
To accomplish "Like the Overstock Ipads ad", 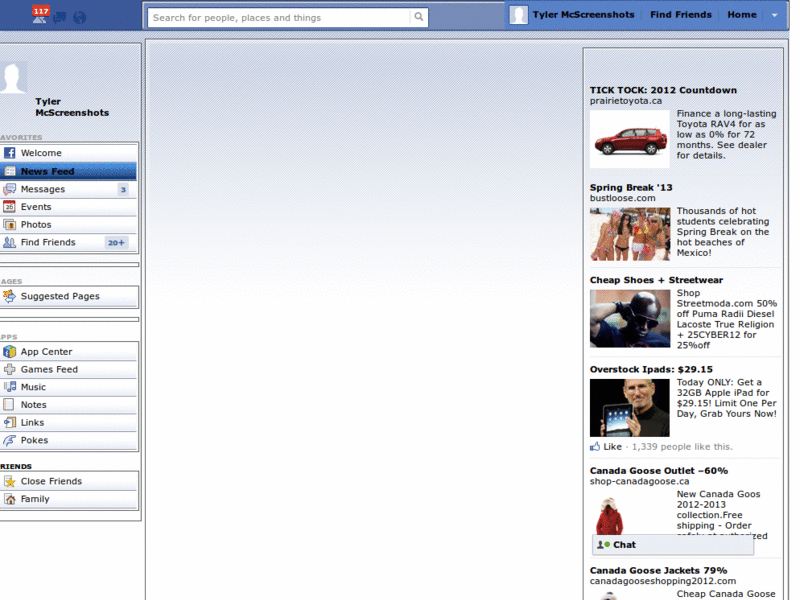I will point(612,446).
